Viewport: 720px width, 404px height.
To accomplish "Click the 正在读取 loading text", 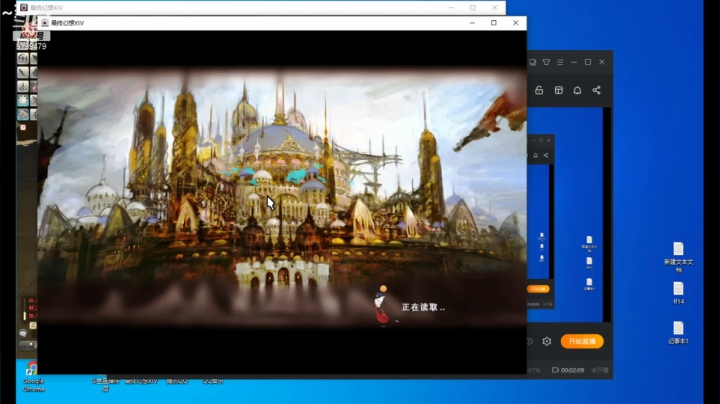I will (423, 307).
